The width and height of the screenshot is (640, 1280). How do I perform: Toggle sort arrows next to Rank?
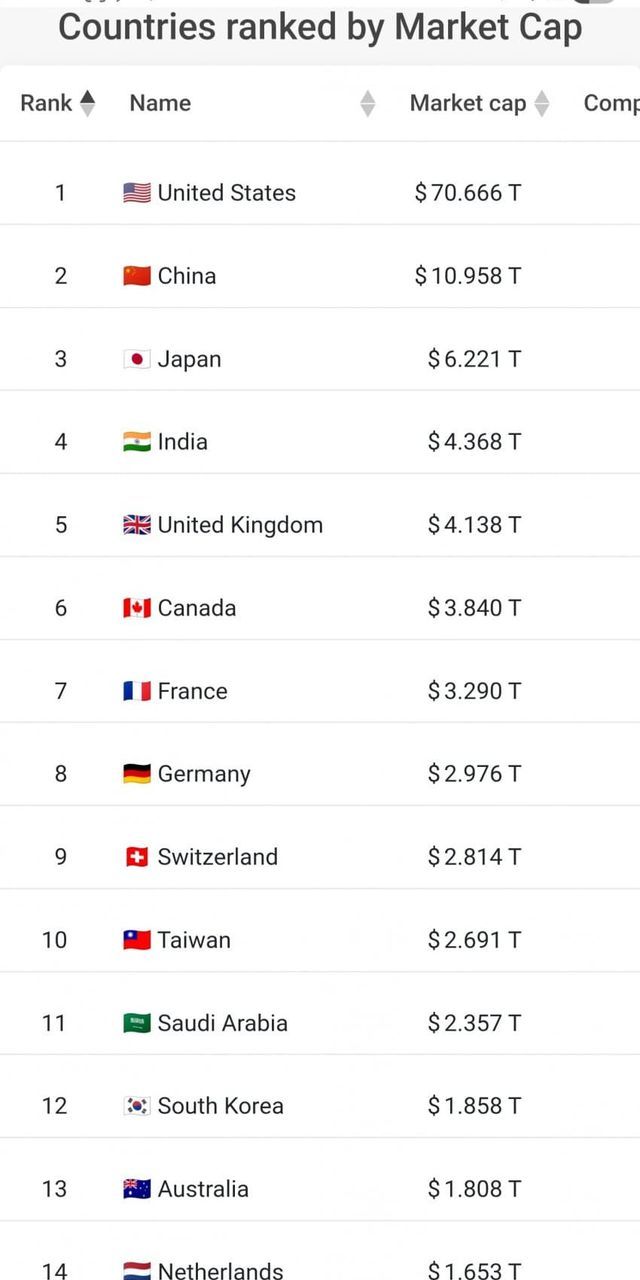pyautogui.click(x=87, y=103)
